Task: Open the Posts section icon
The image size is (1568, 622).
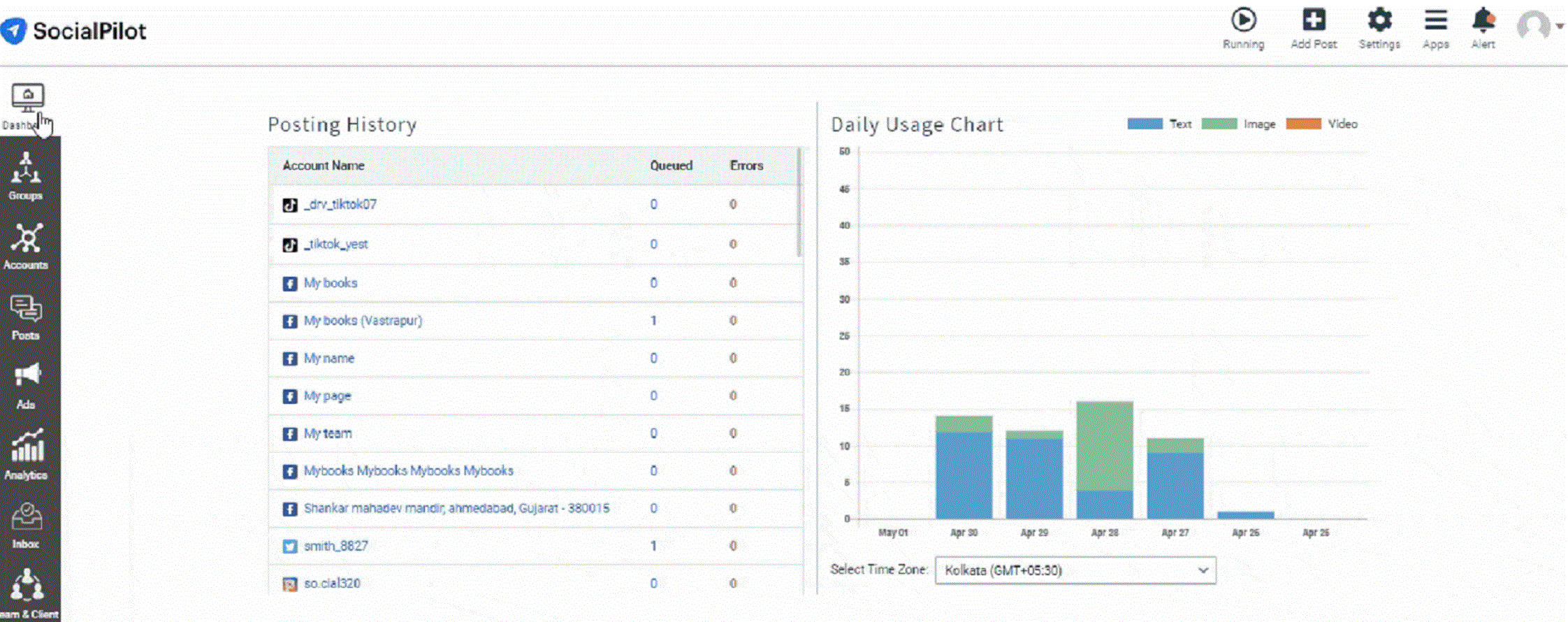Action: pyautogui.click(x=26, y=316)
